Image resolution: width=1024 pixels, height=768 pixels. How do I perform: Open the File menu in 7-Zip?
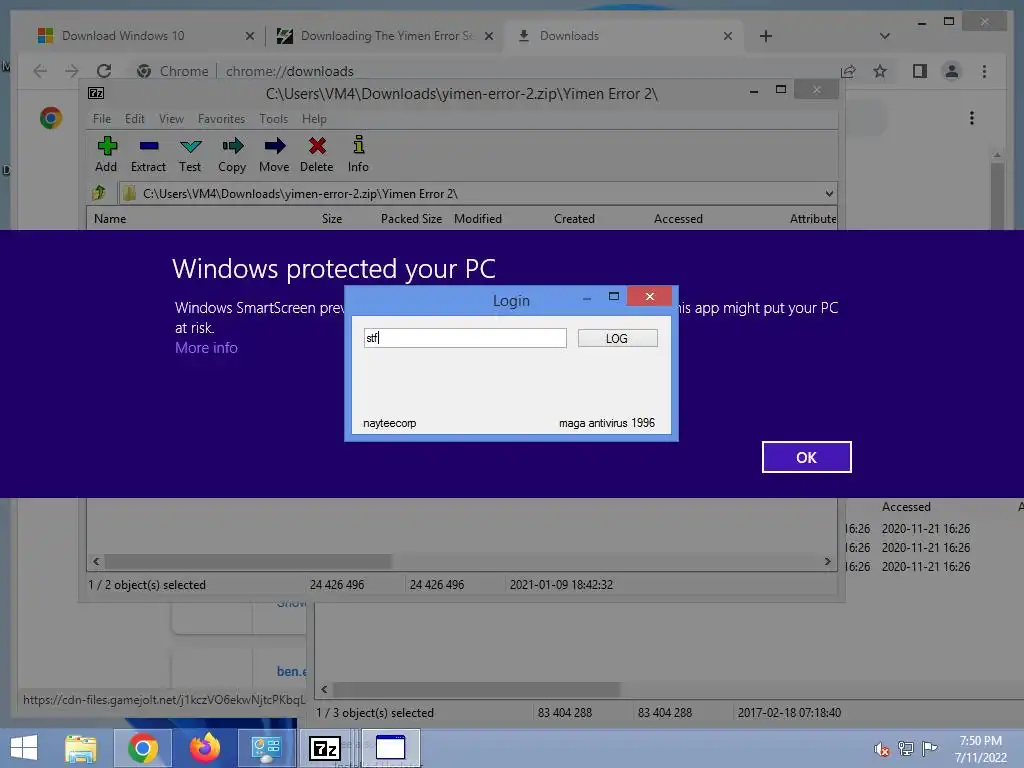[x=102, y=119]
